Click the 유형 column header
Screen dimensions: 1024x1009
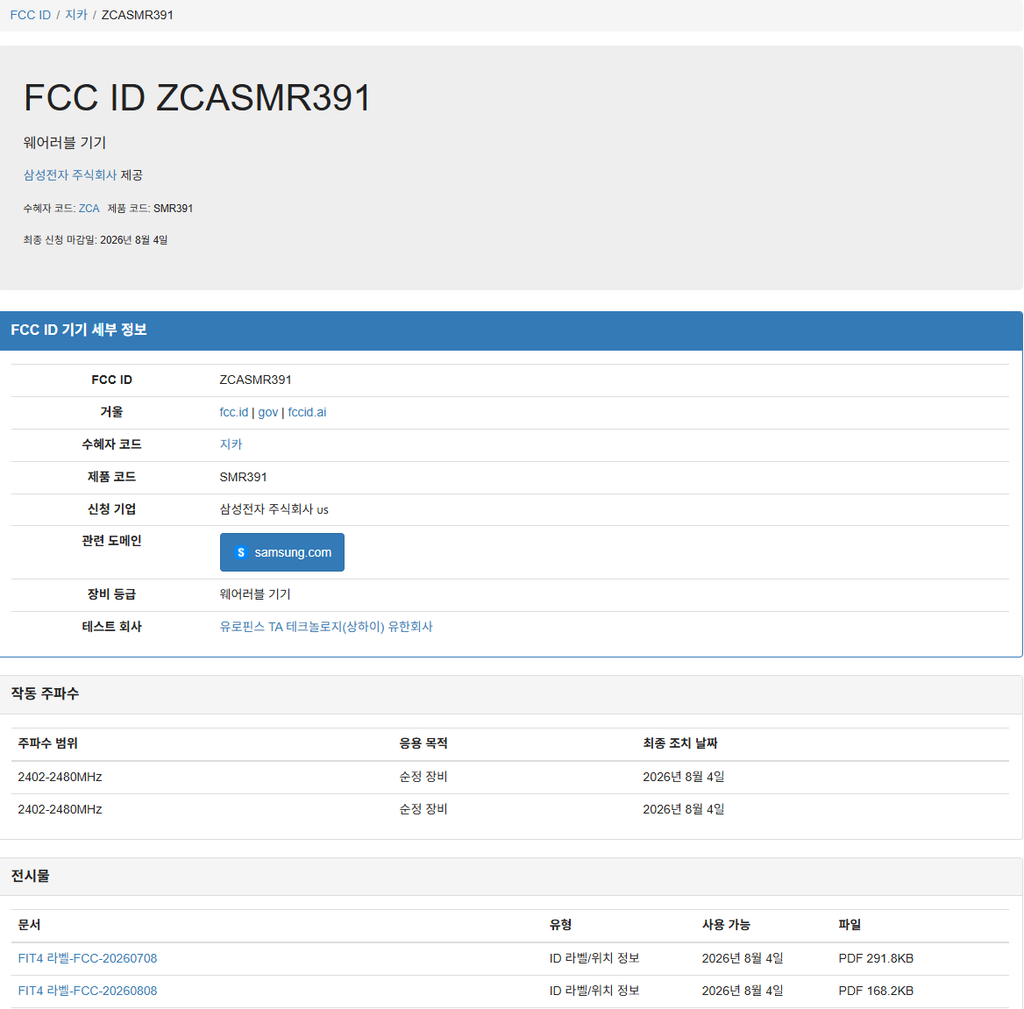(x=560, y=925)
